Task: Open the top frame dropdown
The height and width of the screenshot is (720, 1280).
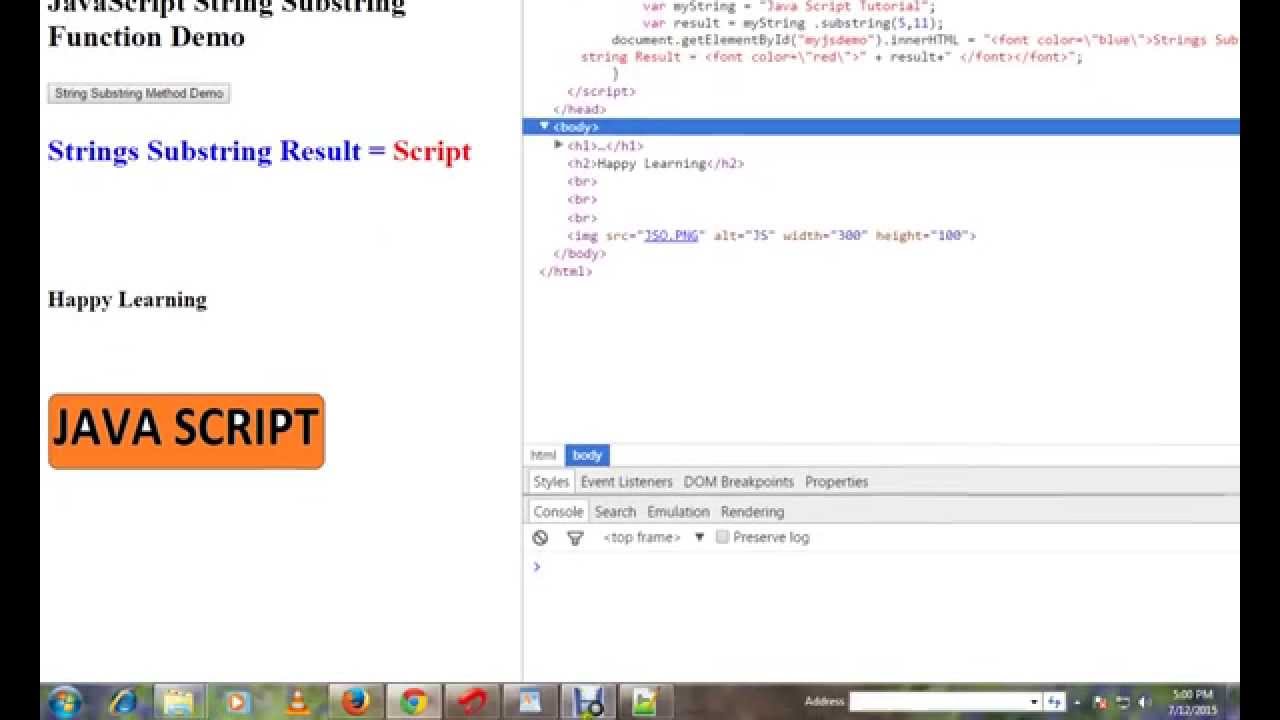Action: (x=653, y=537)
